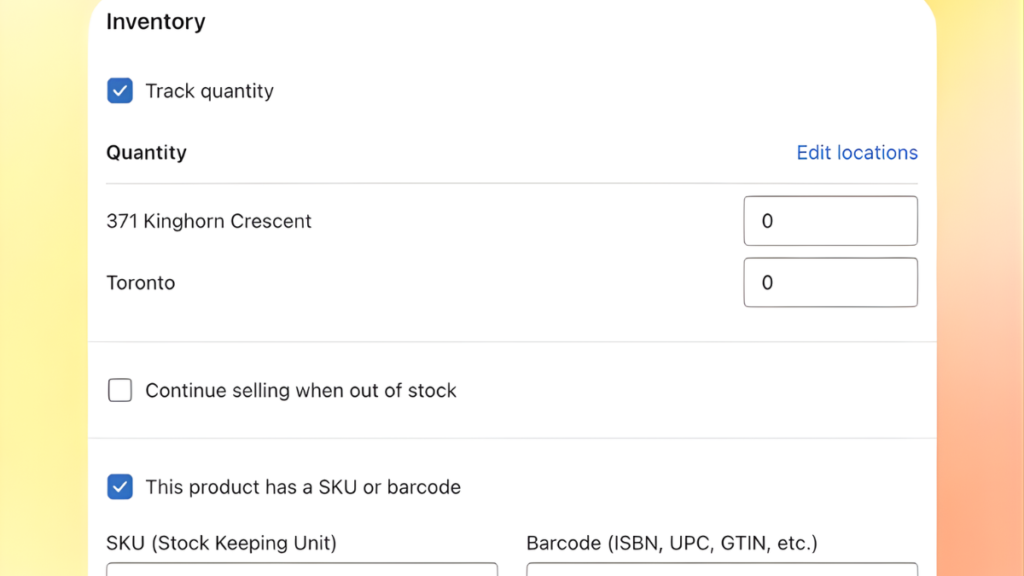Click the checkmark beside Track quantity
The image size is (1024, 576).
click(x=119, y=90)
